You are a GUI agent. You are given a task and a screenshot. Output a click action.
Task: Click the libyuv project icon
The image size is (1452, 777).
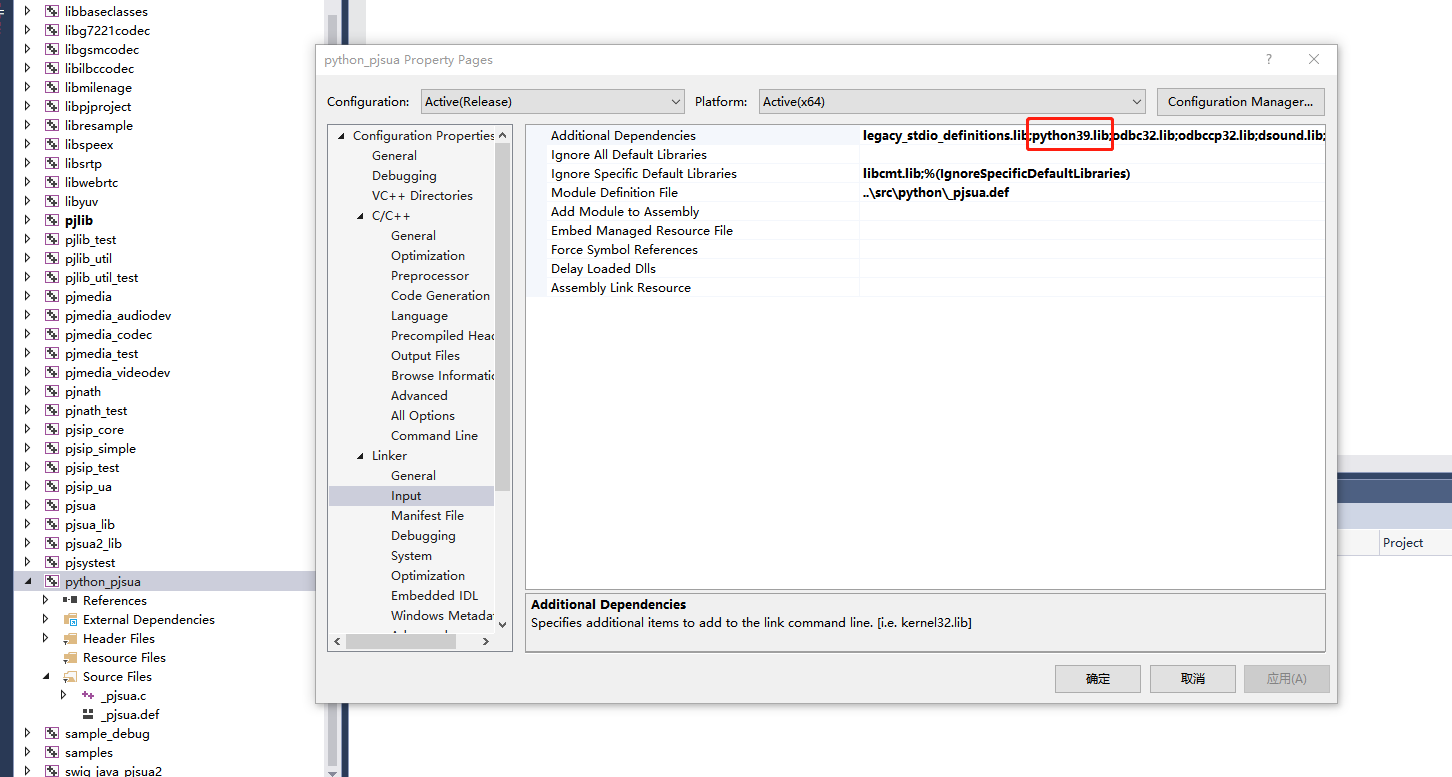point(52,202)
